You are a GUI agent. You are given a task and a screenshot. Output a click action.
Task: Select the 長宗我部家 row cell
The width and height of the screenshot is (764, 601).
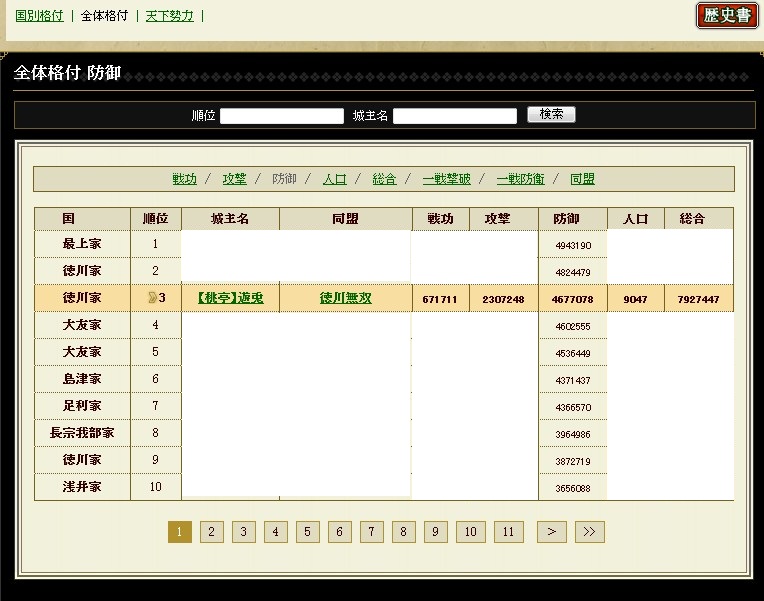pos(82,433)
